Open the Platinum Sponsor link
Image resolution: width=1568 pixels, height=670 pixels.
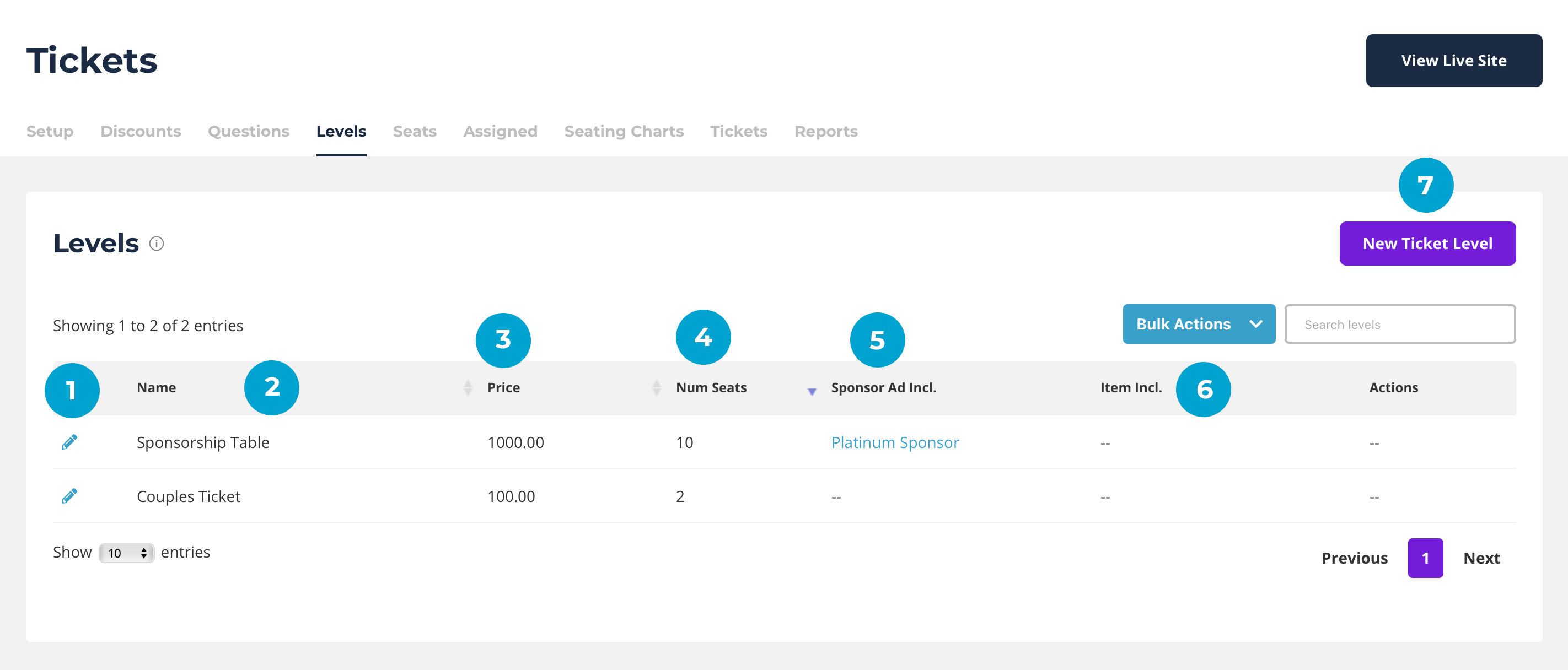pos(895,442)
